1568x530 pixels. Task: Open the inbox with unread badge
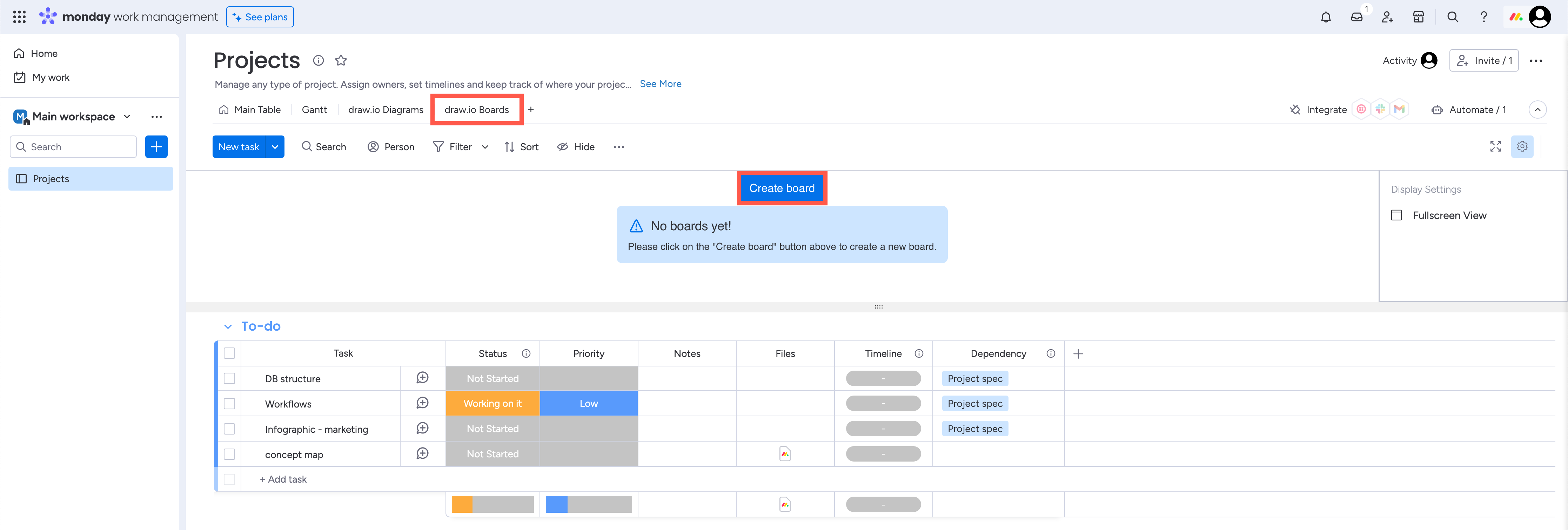1357,16
